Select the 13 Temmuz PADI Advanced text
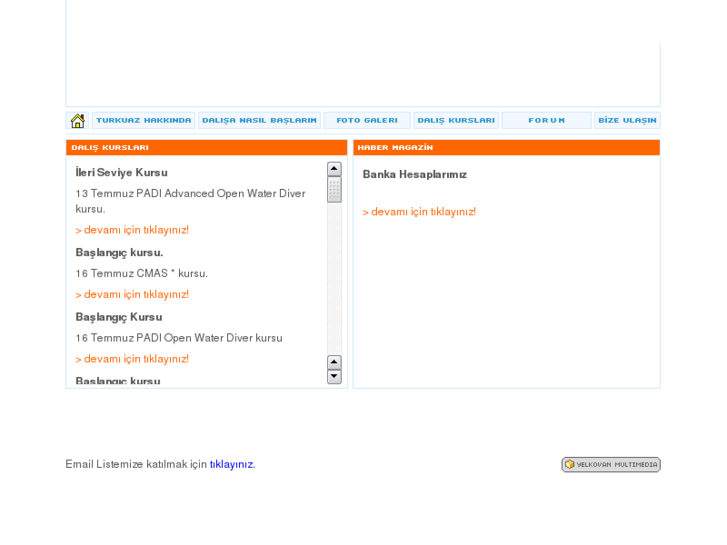This screenshot has height=545, width=727. click(190, 201)
